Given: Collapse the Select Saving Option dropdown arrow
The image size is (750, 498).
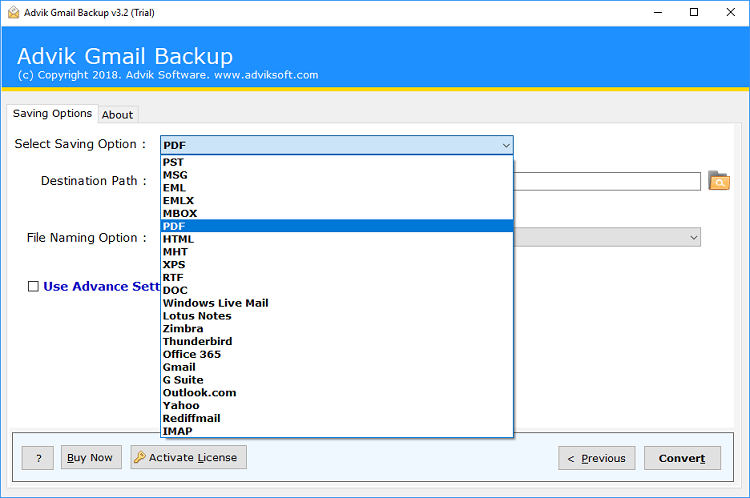Looking at the screenshot, I should [506, 145].
